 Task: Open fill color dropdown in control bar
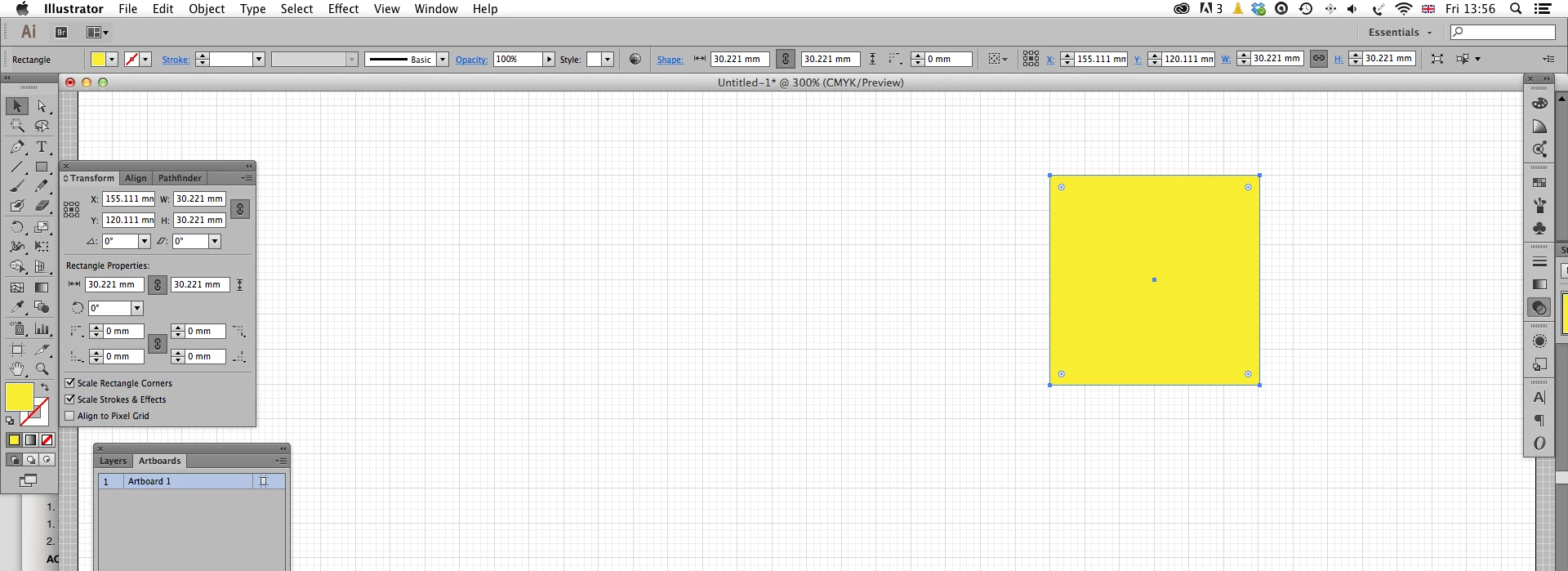coord(112,59)
